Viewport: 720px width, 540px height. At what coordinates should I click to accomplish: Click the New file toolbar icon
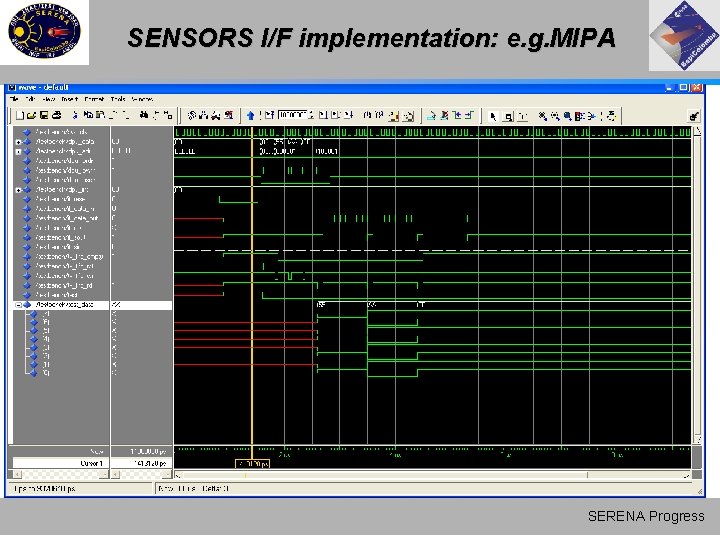19,116
